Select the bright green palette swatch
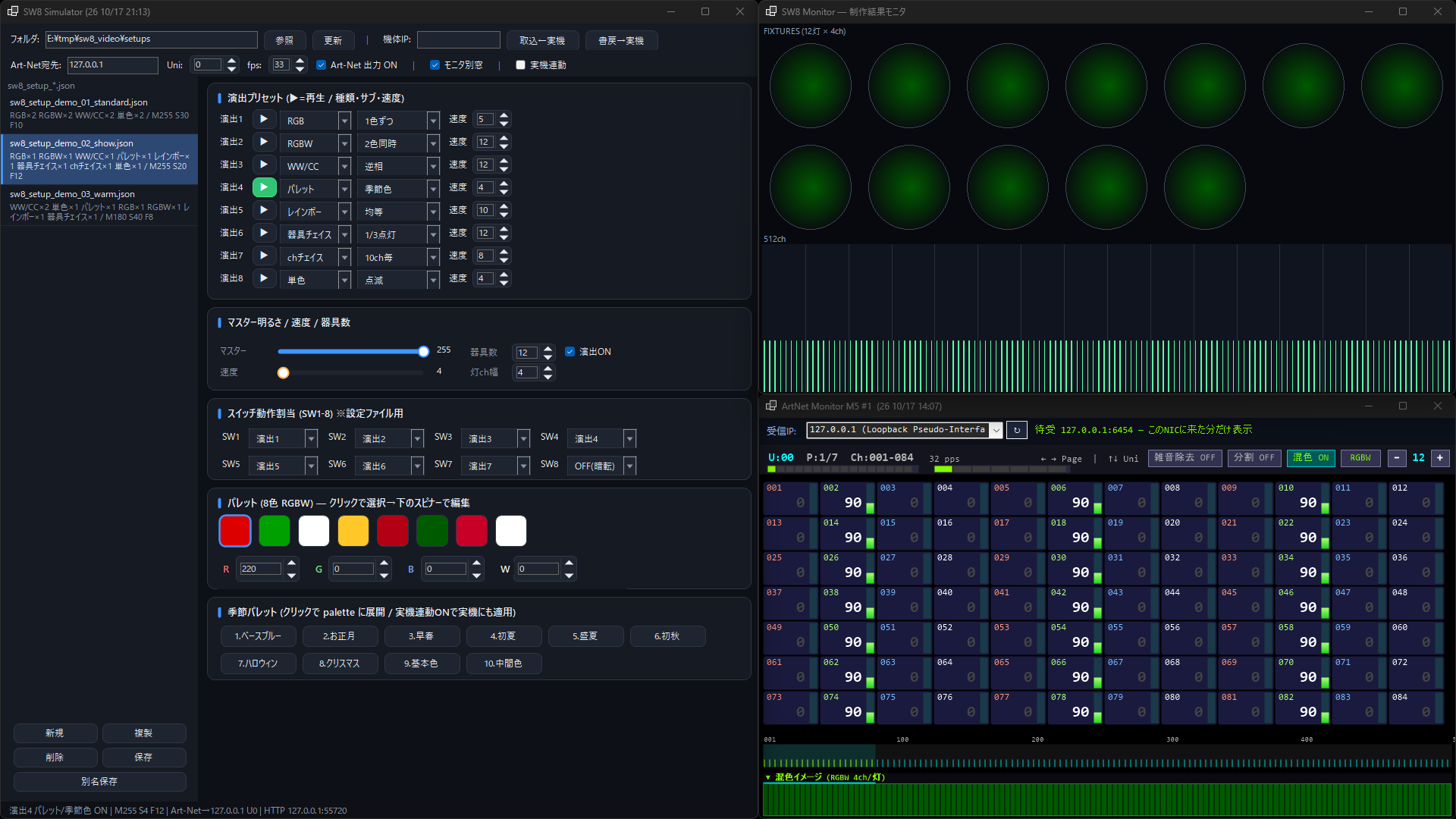 point(275,531)
